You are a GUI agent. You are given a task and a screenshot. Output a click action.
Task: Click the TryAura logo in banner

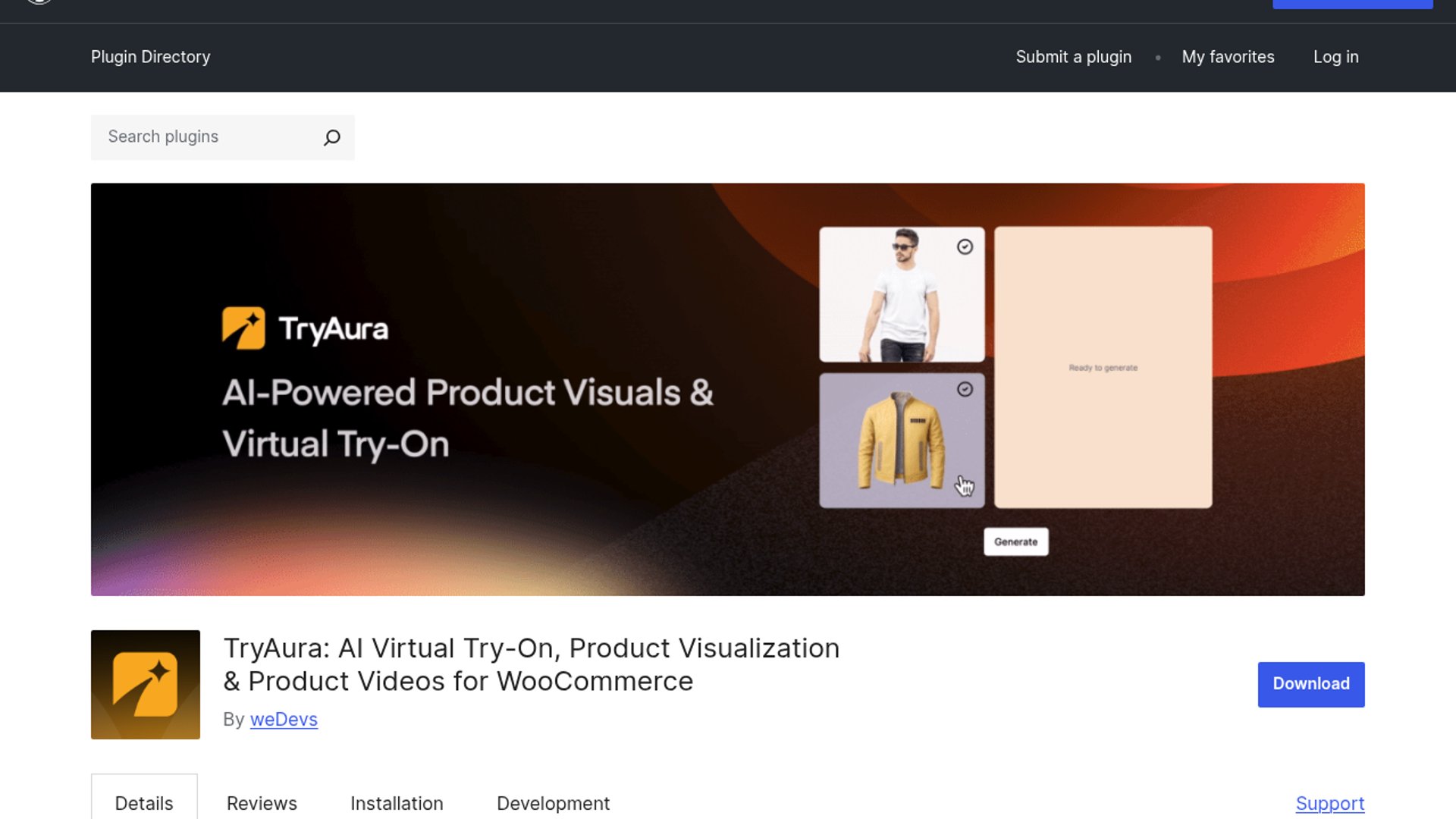pos(305,328)
